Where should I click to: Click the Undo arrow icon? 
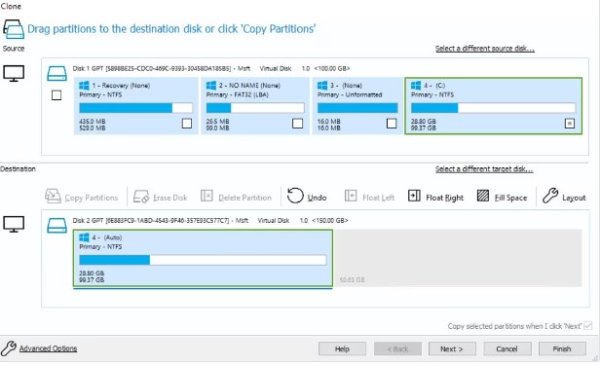[x=295, y=196]
